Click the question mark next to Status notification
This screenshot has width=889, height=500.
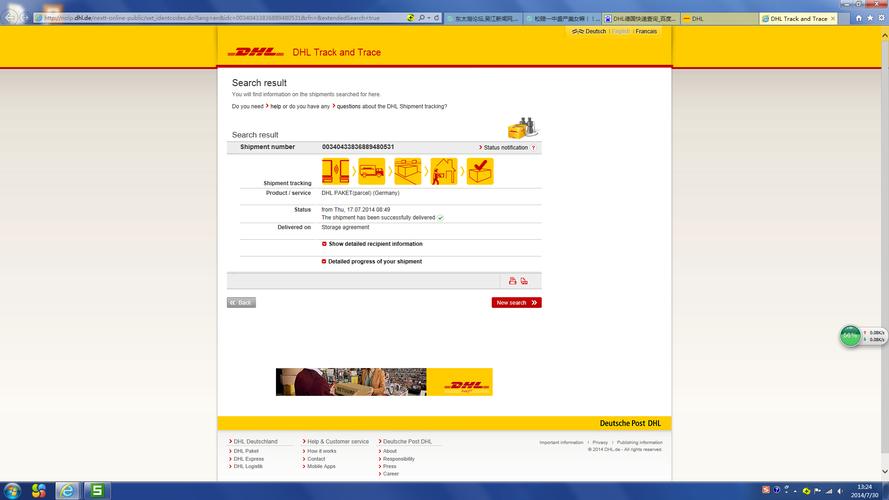[x=533, y=147]
